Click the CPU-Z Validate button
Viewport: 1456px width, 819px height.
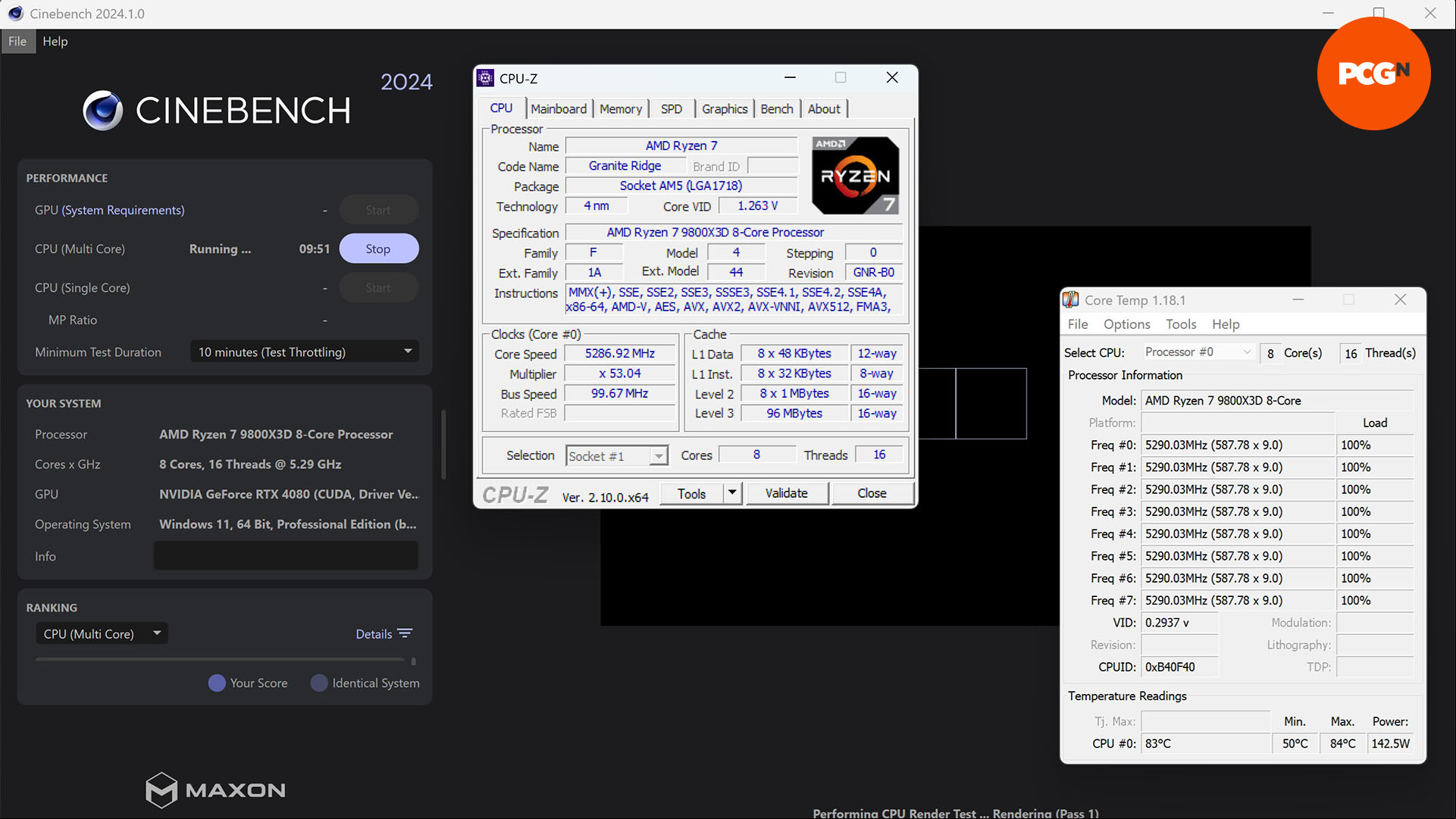pos(787,493)
